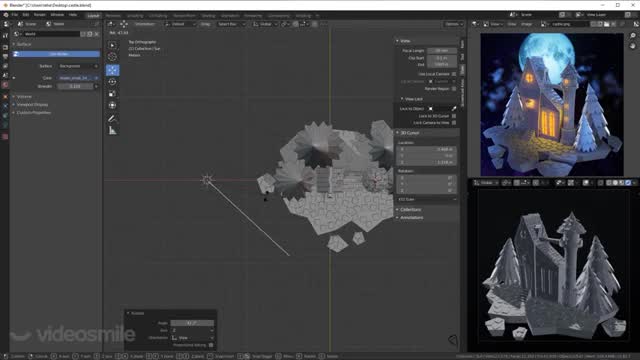Select the Annotate pencil tool
Viewport: 640px width, 360px height.
(x=113, y=119)
